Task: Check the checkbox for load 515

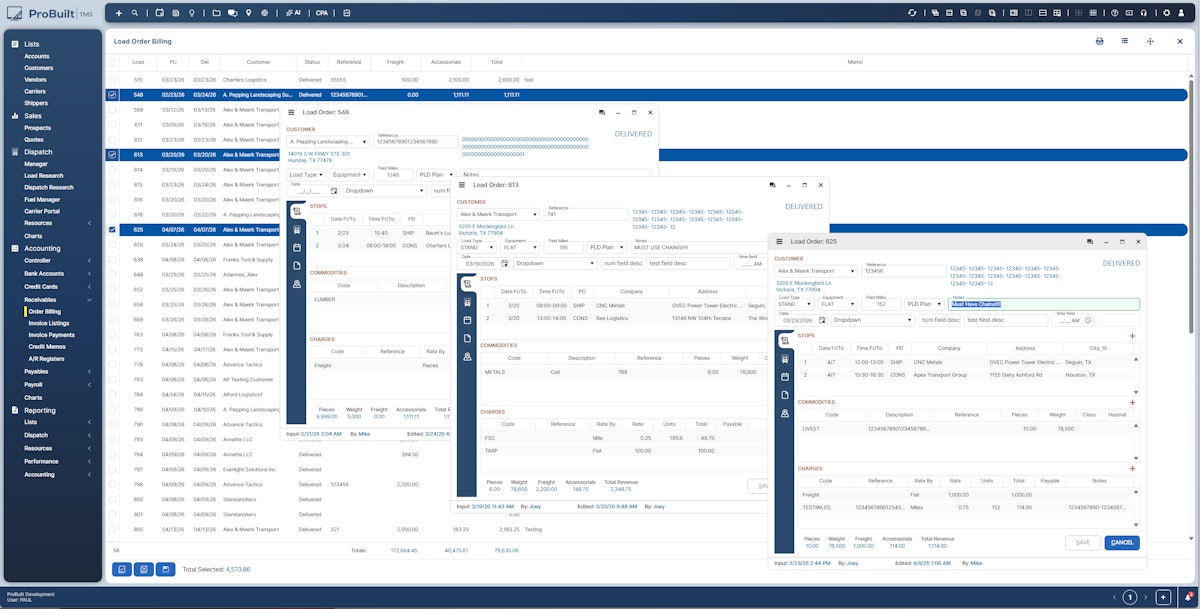Action: click(x=113, y=79)
